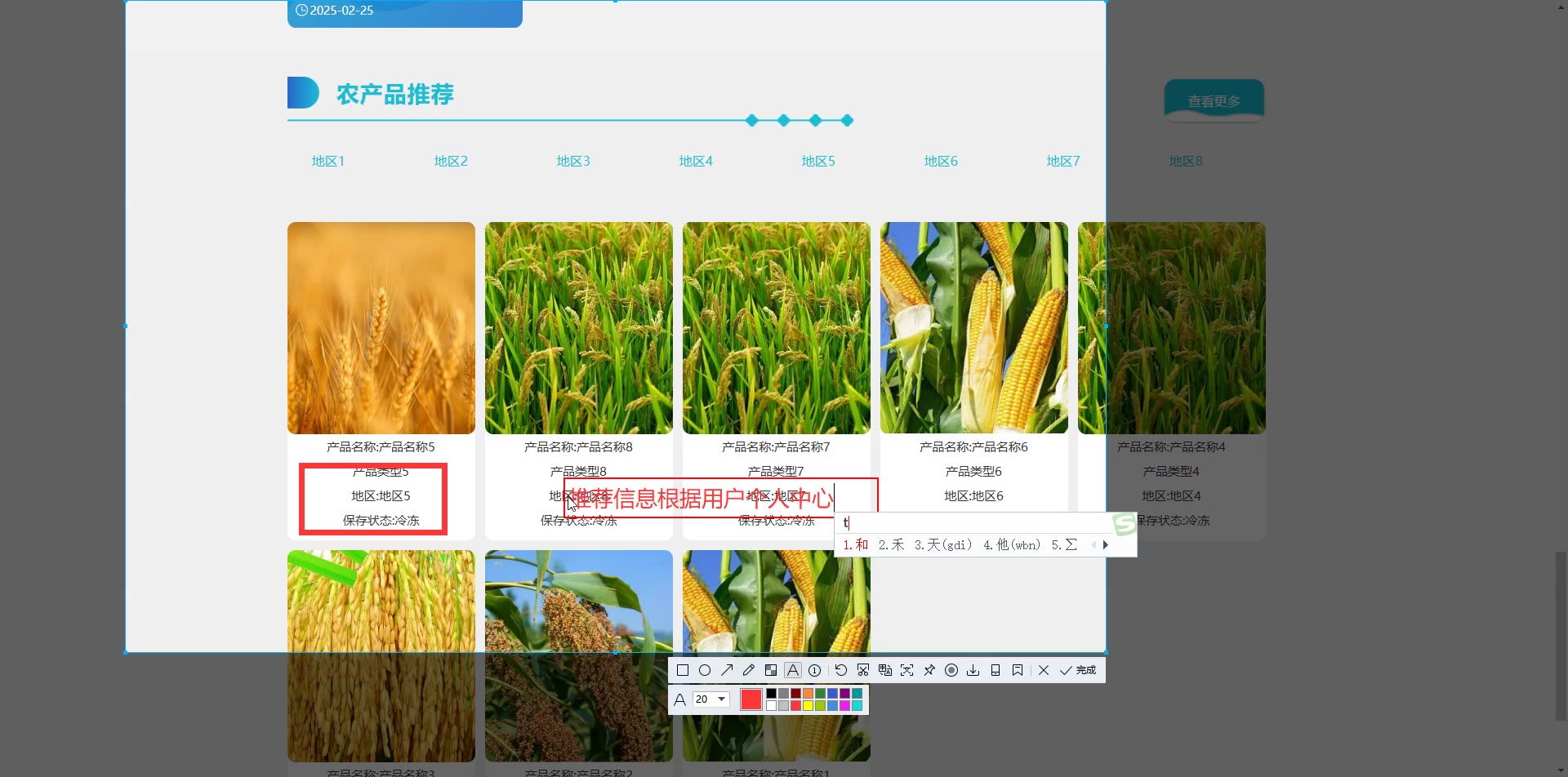Undo the last annotation

point(841,670)
